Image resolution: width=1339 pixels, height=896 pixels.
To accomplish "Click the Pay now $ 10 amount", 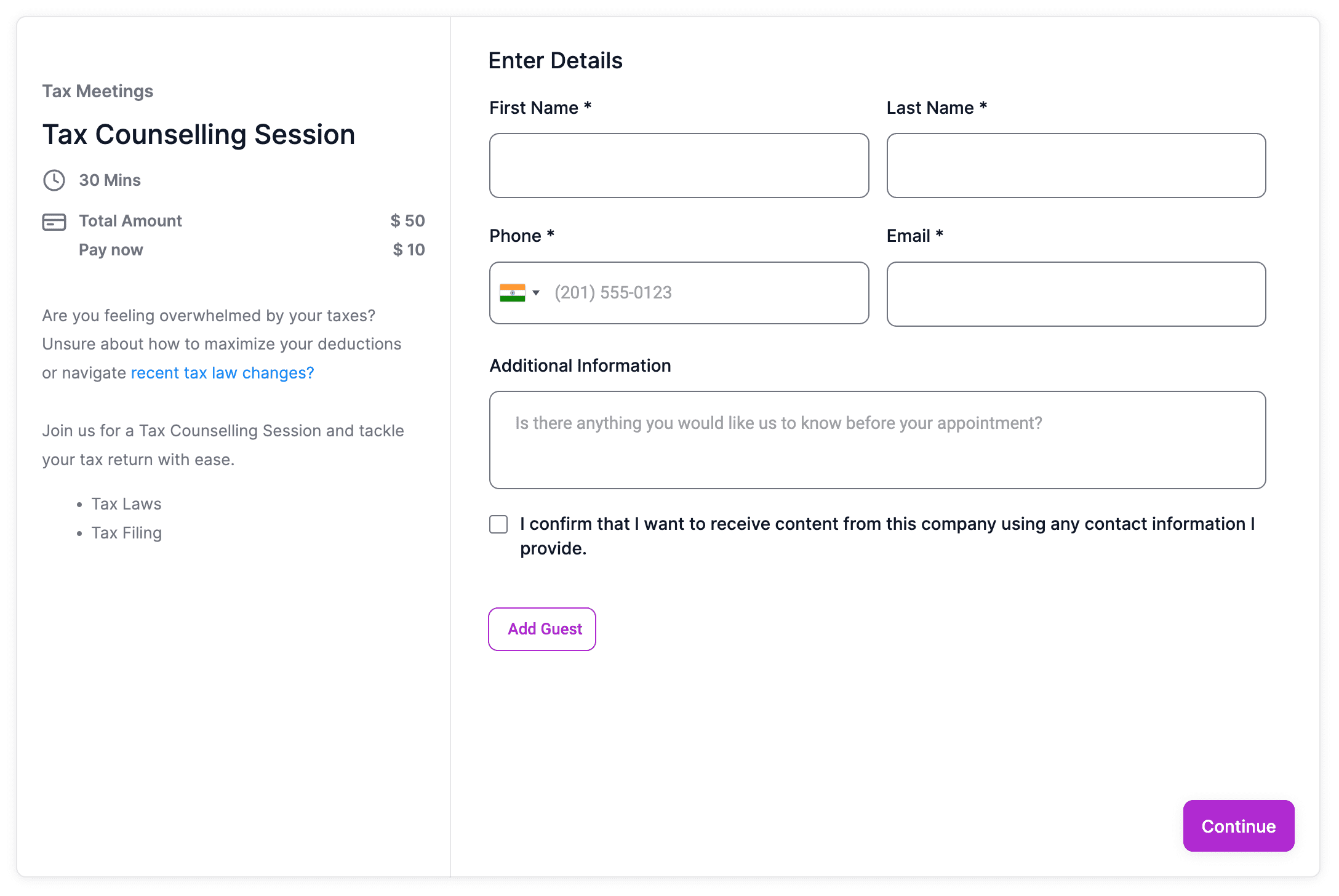I will tap(409, 250).
